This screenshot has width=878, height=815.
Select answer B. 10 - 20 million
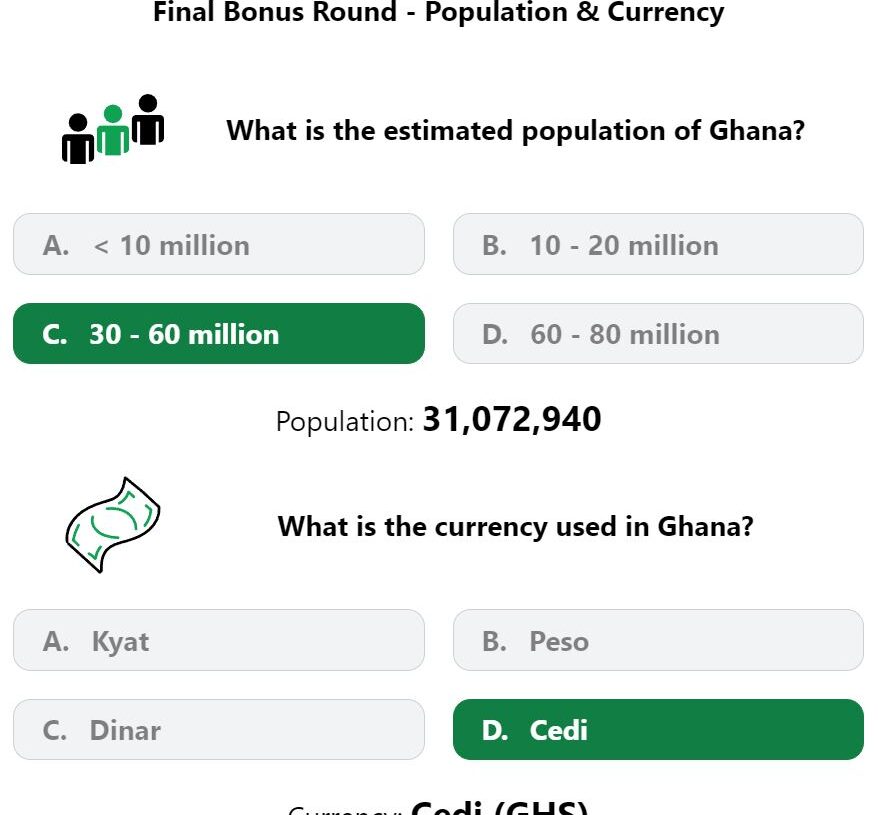coord(658,244)
